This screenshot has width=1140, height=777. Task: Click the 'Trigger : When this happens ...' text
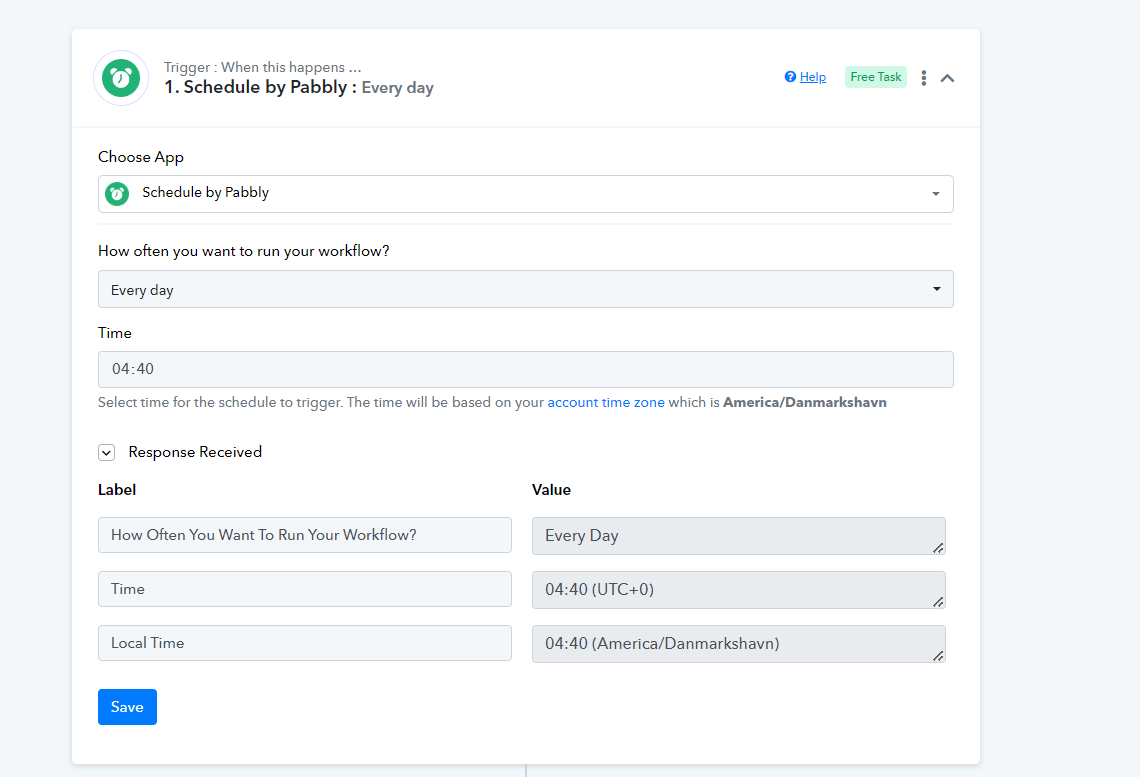pyautogui.click(x=262, y=67)
